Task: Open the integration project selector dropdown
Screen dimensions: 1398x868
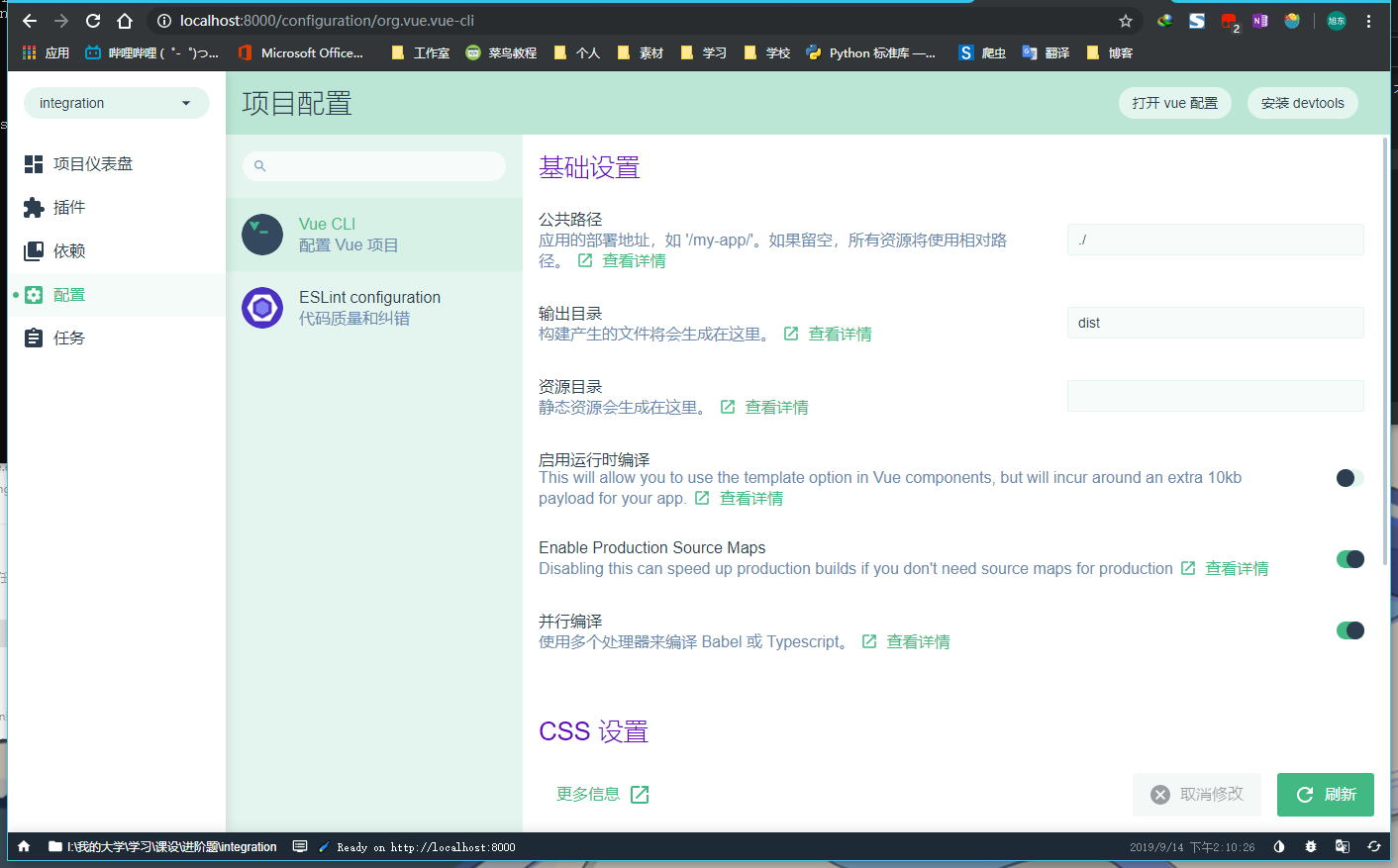Action: pyautogui.click(x=116, y=102)
